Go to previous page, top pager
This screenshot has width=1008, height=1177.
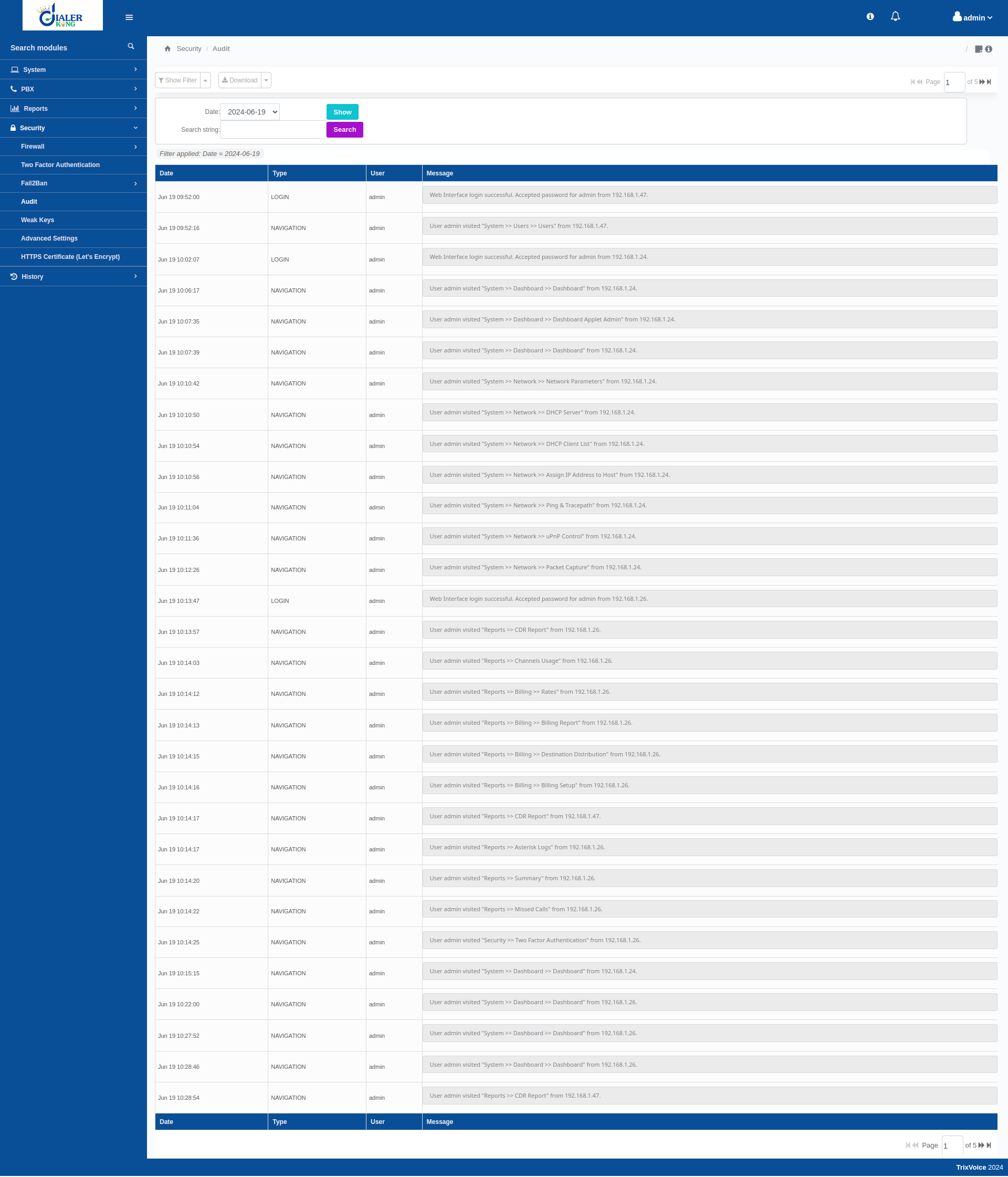click(x=920, y=82)
